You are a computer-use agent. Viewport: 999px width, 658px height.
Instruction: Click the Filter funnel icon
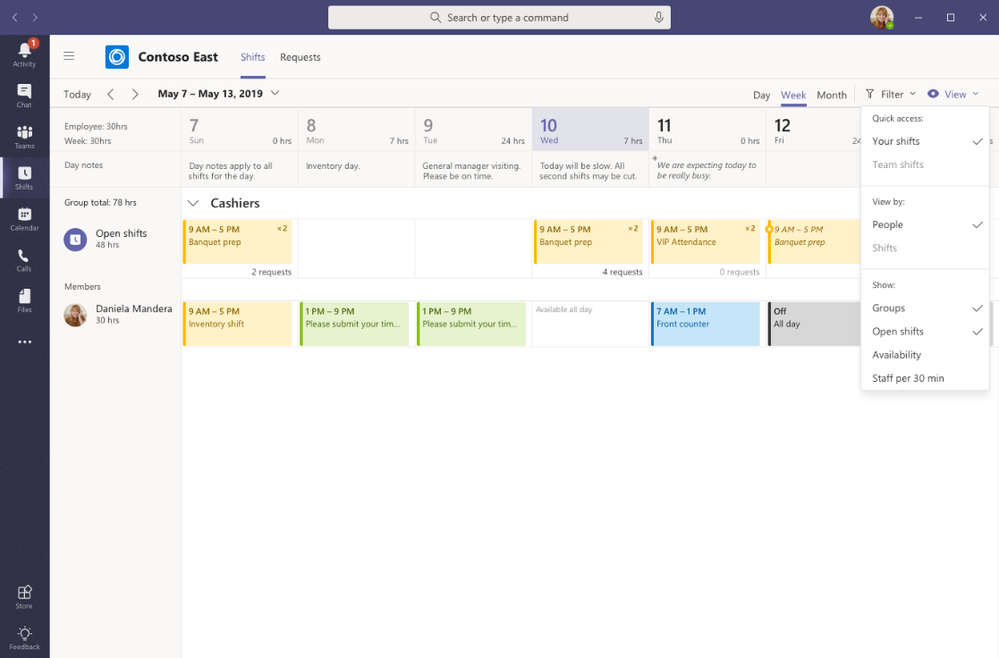pyautogui.click(x=870, y=94)
